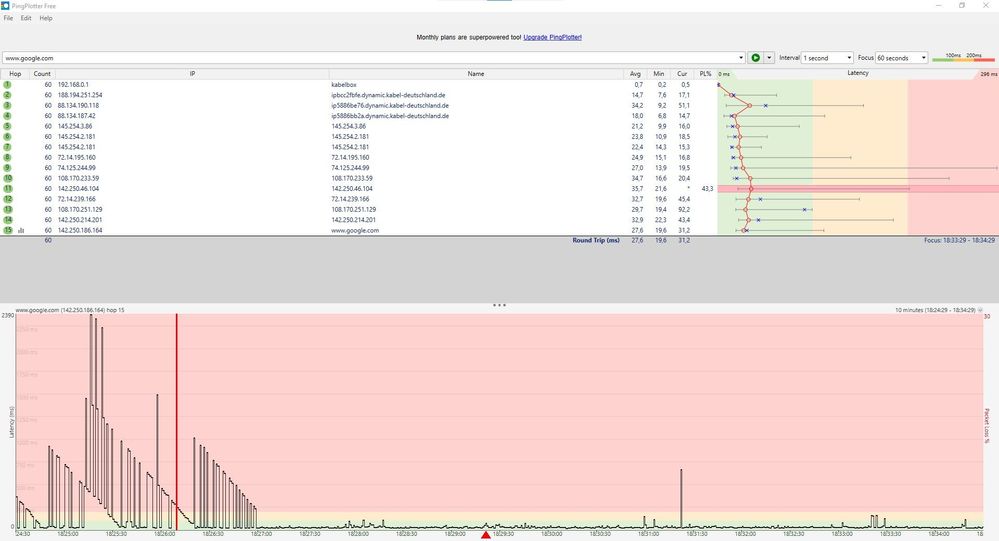The width and height of the screenshot is (999, 541).
Task: Select the hop 14 green circle icon
Action: pyautogui.click(x=8, y=220)
